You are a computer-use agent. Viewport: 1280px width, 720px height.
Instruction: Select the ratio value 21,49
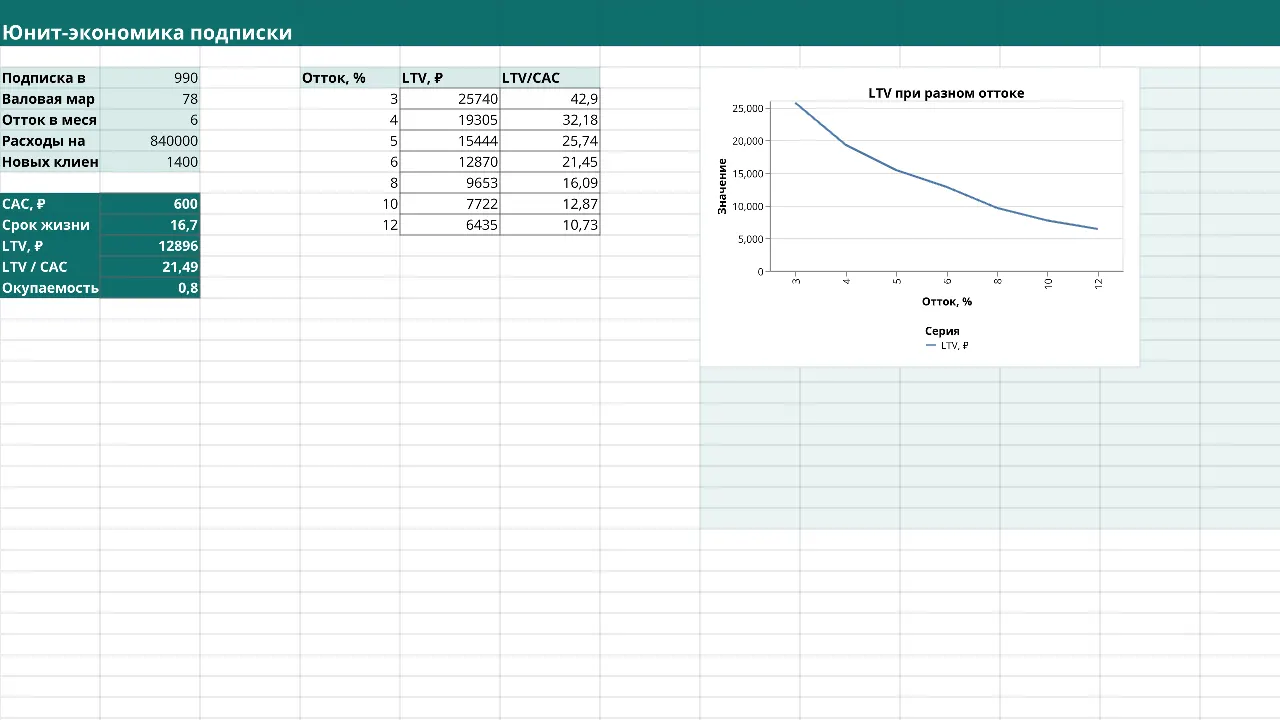coord(150,267)
